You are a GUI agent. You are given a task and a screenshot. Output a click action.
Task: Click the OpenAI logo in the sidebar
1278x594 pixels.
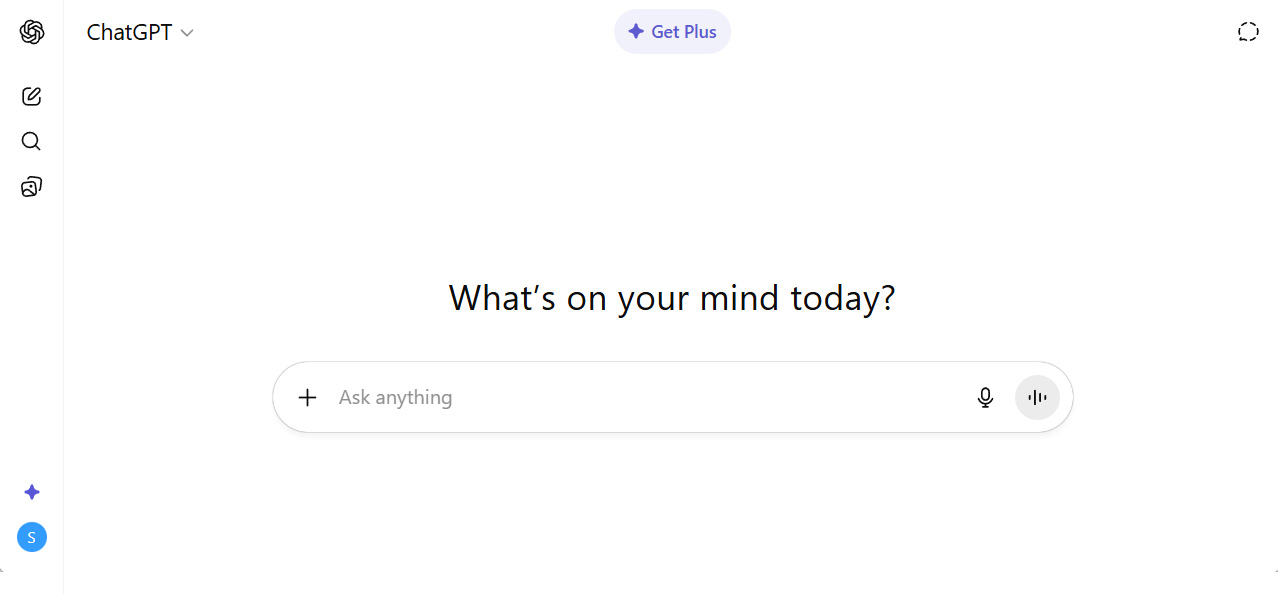click(32, 32)
